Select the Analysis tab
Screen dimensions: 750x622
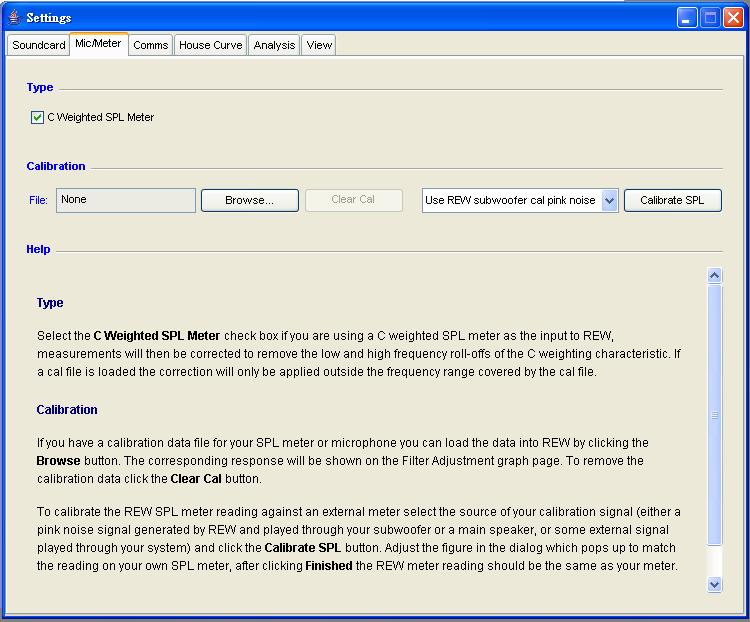(x=274, y=45)
